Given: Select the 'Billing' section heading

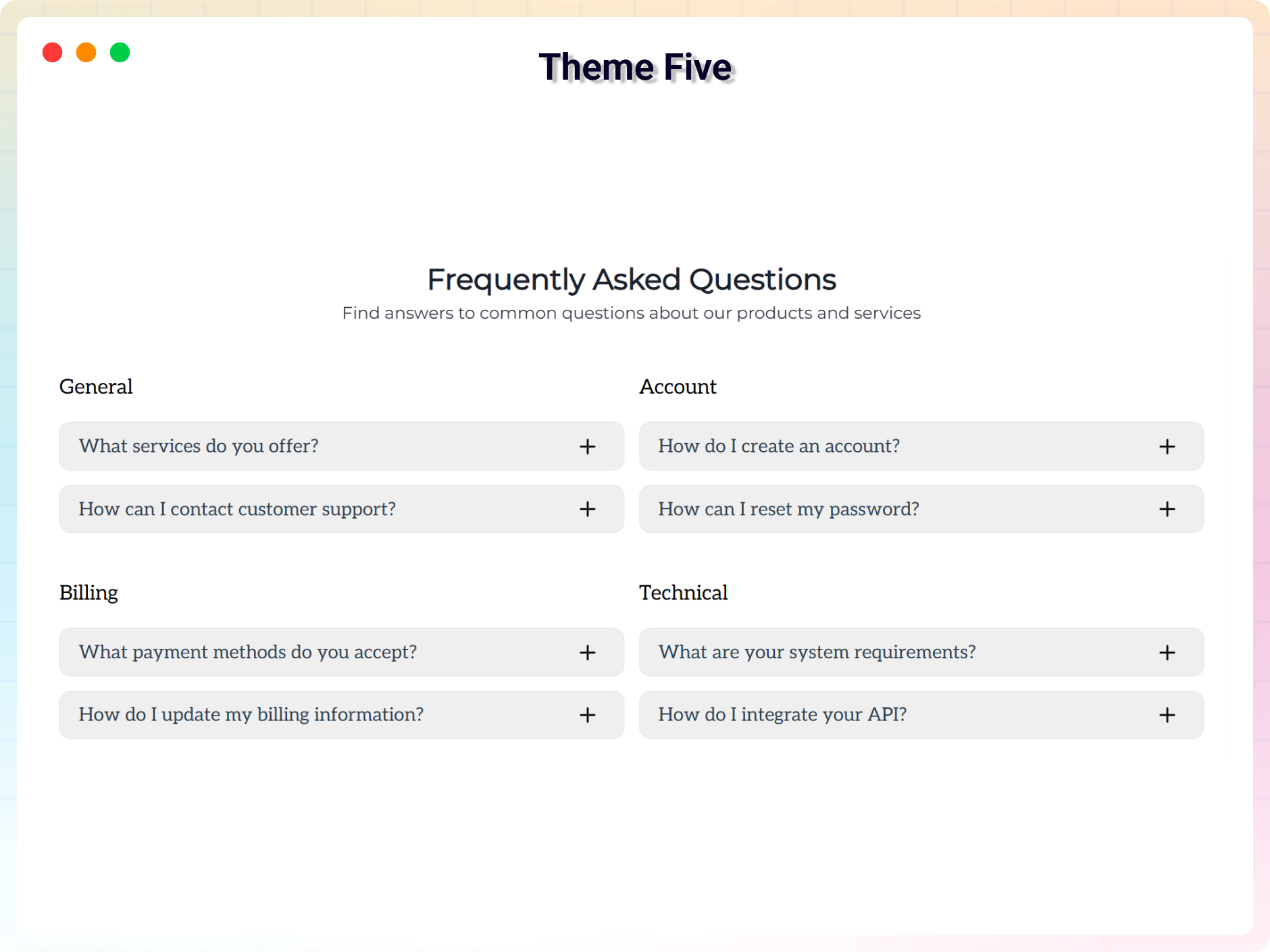Looking at the screenshot, I should click(88, 593).
